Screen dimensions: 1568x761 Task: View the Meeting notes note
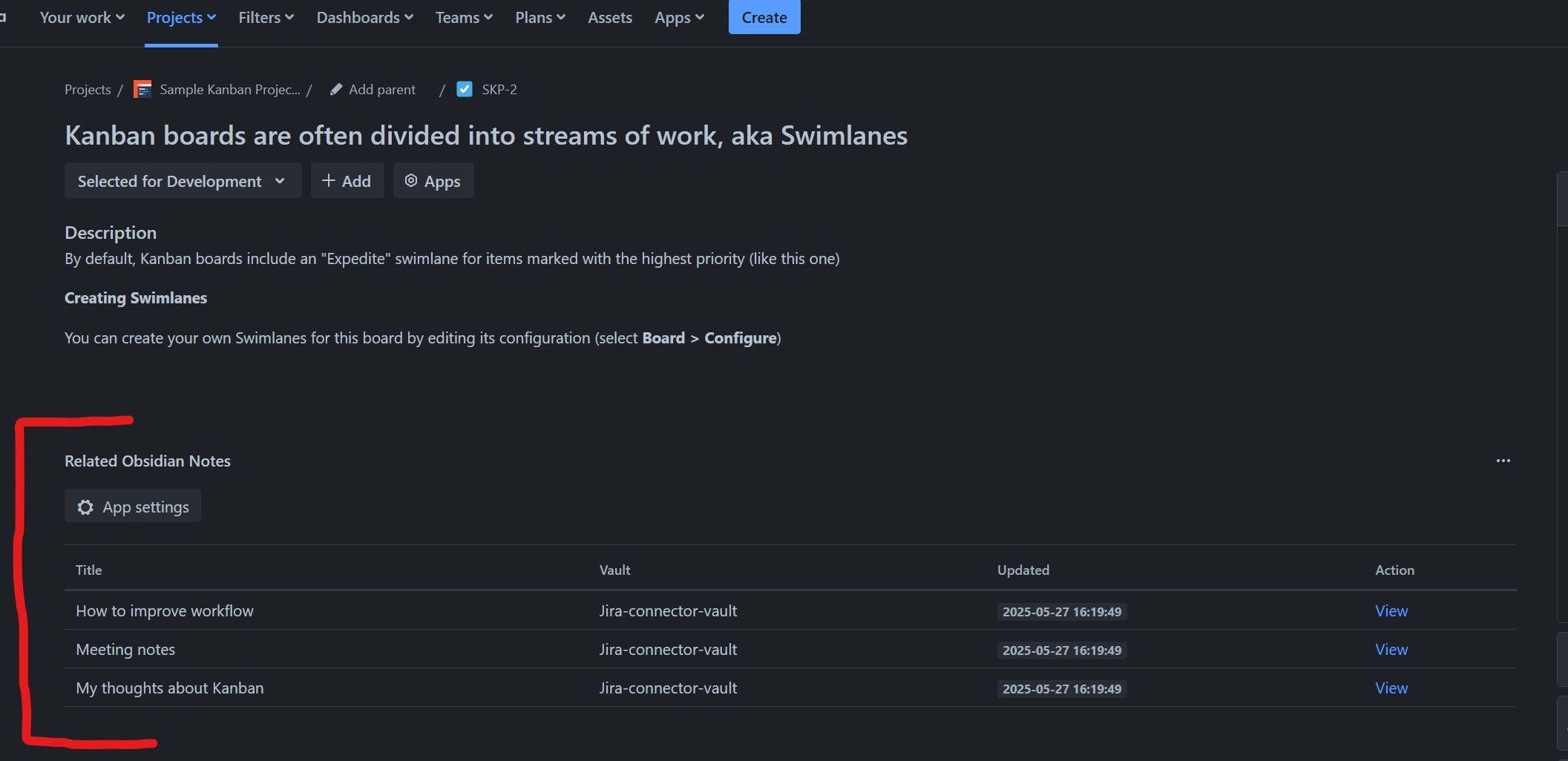point(1391,650)
